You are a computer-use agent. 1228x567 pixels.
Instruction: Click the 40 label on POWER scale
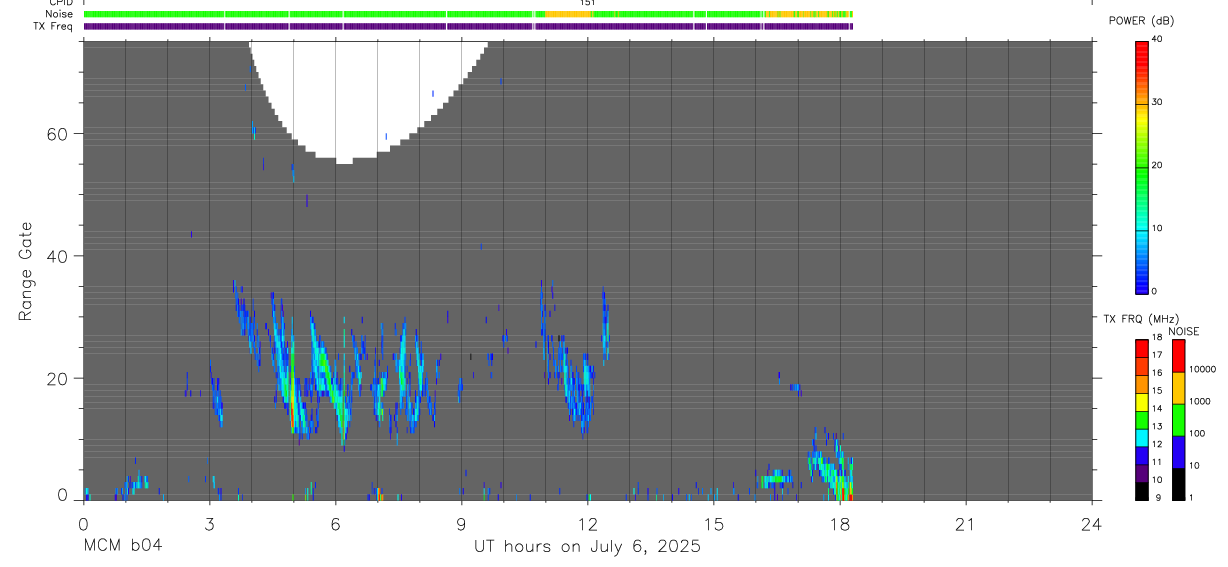(x=1157, y=39)
